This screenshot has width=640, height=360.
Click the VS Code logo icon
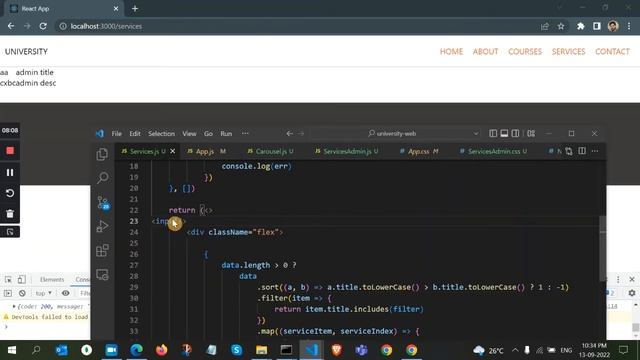point(100,133)
